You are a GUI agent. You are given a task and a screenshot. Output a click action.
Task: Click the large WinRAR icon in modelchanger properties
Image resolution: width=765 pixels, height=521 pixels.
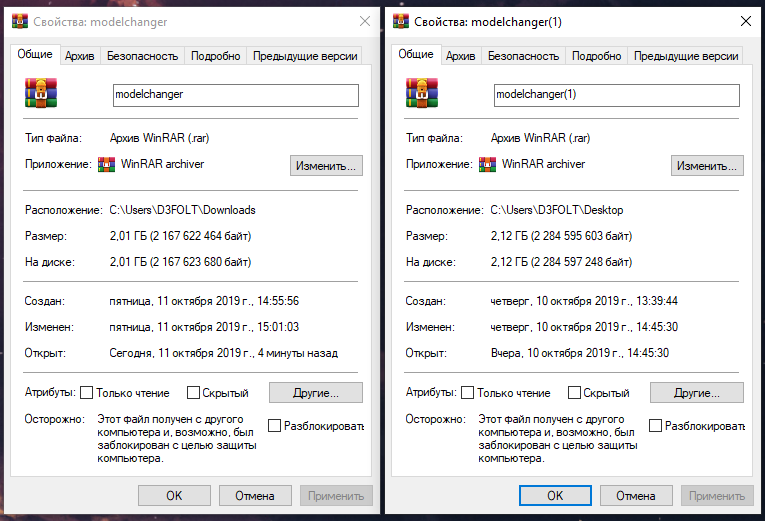[41, 93]
